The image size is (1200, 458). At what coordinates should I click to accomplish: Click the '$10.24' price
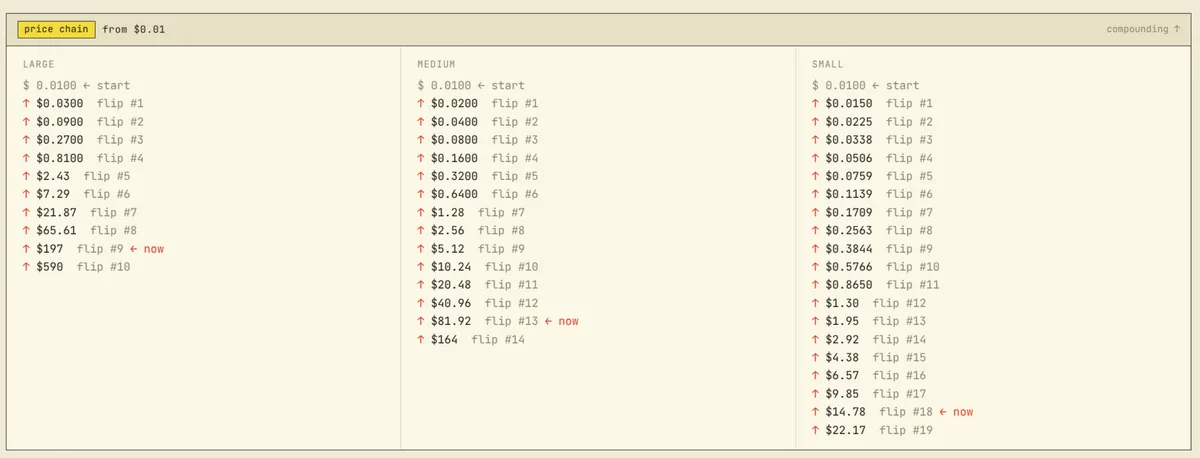point(451,266)
